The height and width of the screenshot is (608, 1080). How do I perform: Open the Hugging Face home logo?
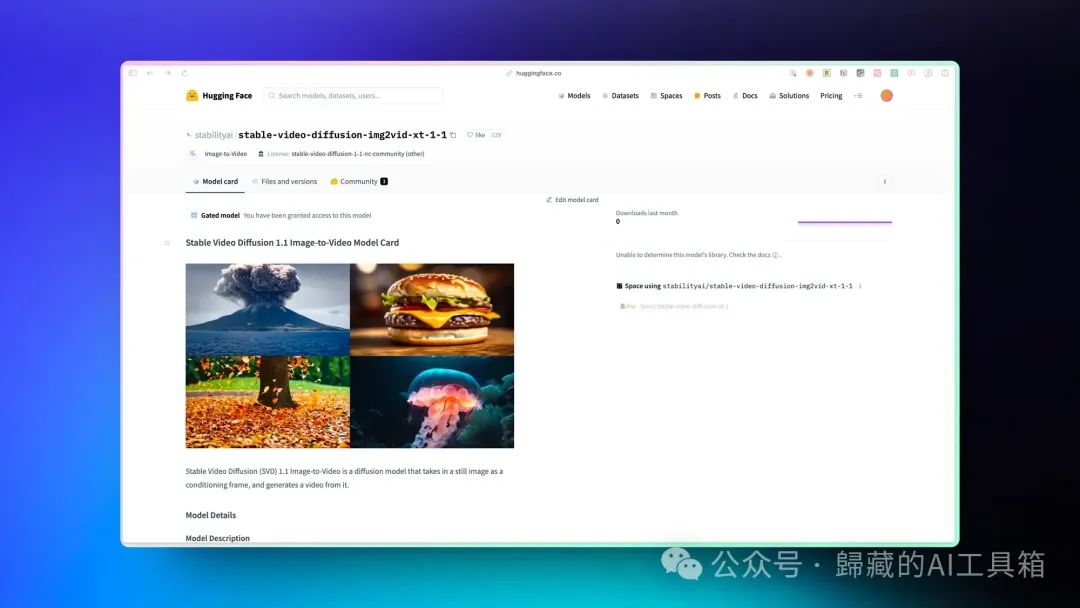click(219, 96)
